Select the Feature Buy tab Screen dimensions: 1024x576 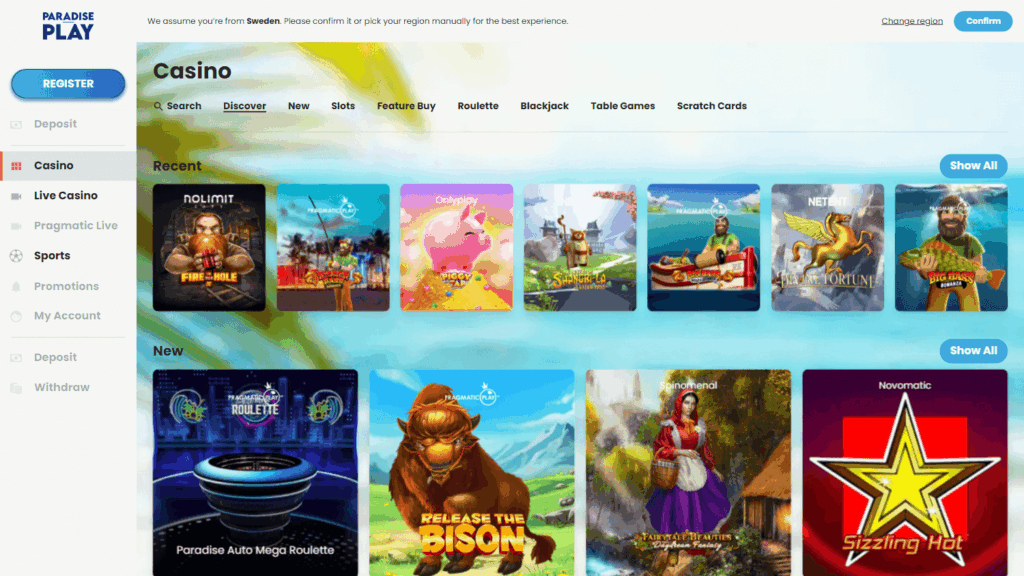[406, 106]
